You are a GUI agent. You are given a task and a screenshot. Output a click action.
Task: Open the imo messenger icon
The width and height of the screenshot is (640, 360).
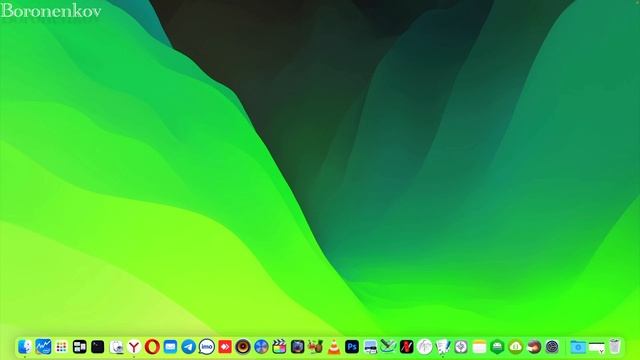coord(207,347)
